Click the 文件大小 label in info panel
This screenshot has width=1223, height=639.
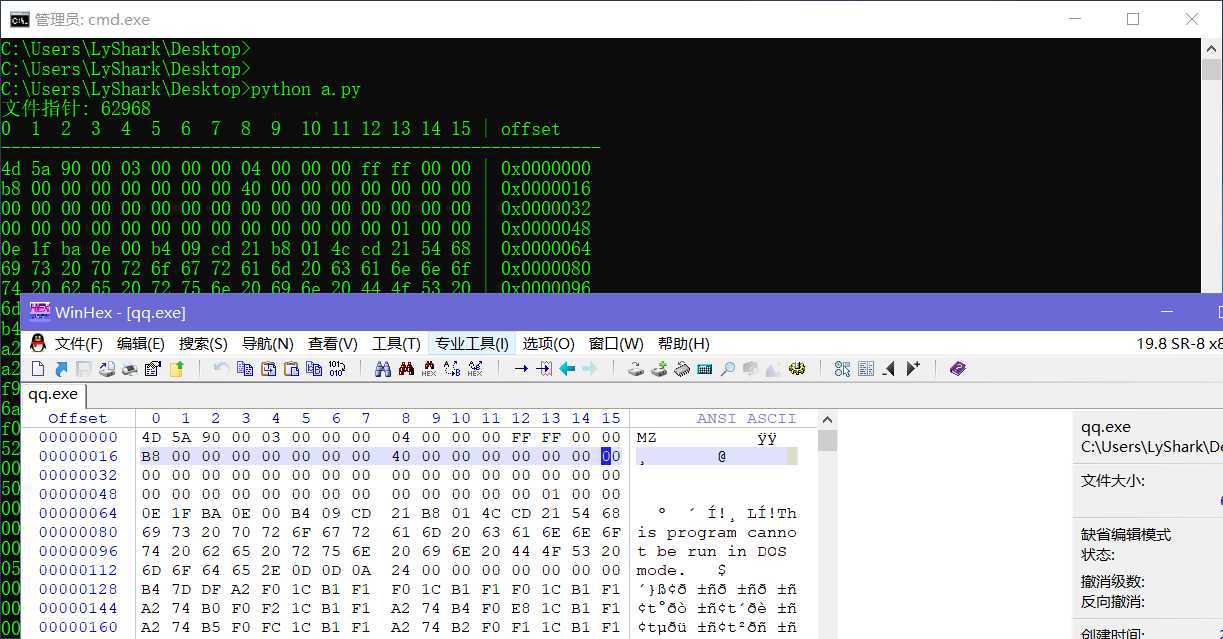coord(1113,481)
